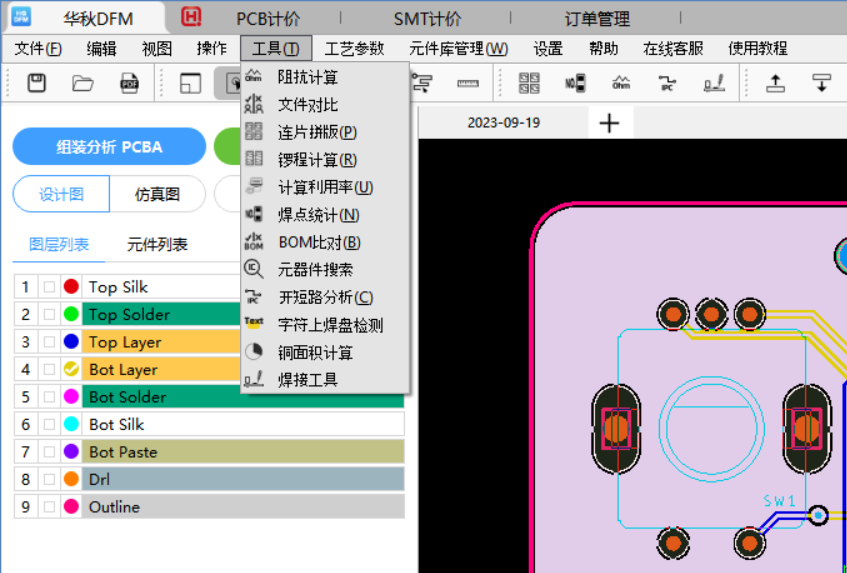Select 文件对比 in the Tools menu
Screen dimensions: 847x573
325,105
